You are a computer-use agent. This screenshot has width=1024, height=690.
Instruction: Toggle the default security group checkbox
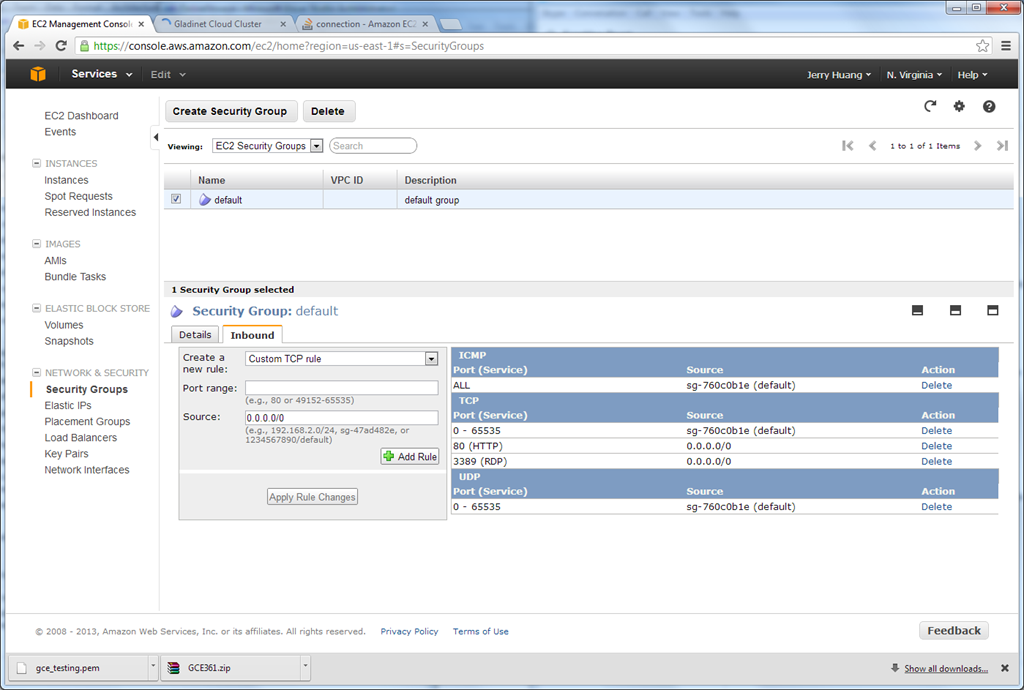tap(176, 199)
